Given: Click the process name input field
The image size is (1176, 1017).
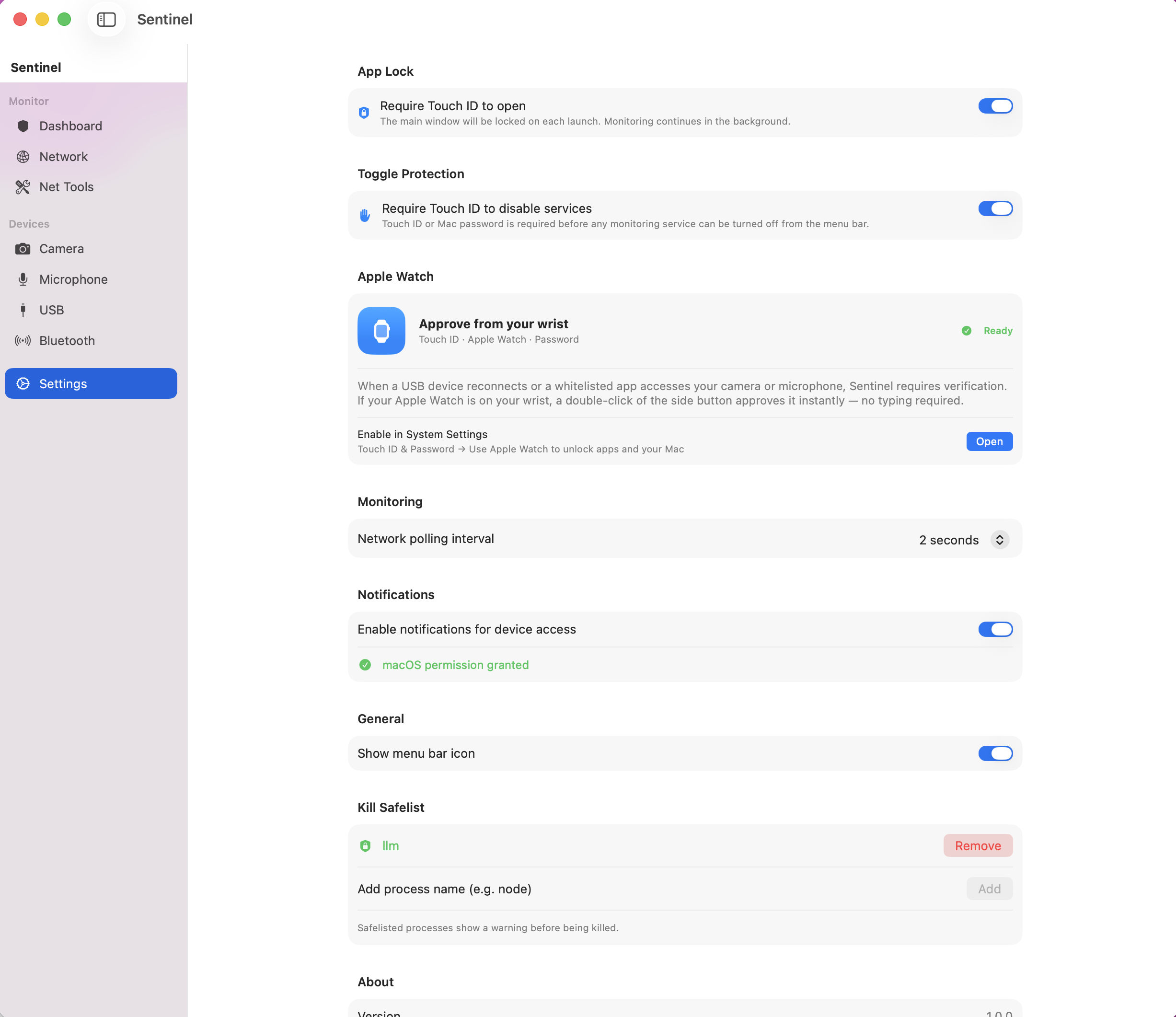Looking at the screenshot, I should click(567, 889).
